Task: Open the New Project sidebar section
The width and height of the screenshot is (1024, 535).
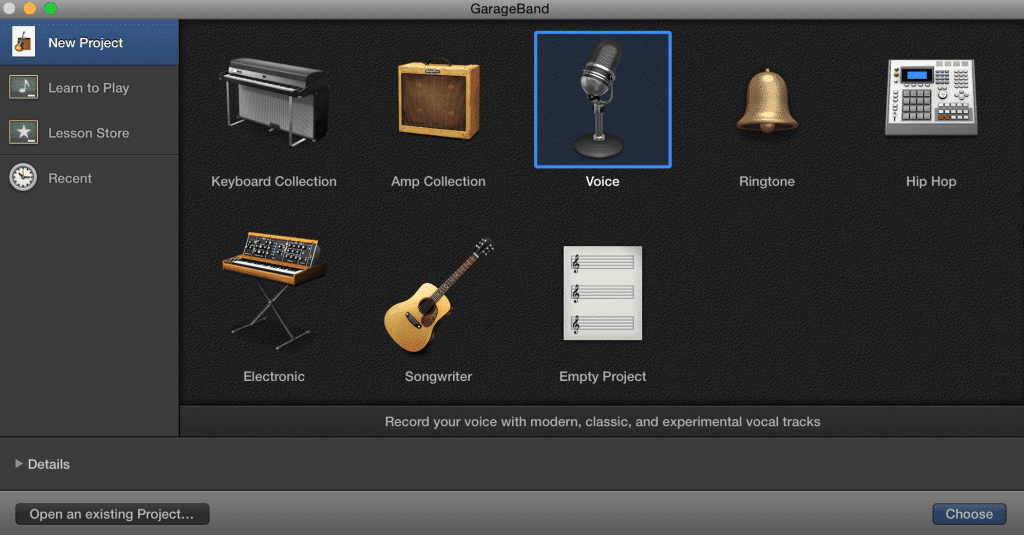Action: click(89, 42)
